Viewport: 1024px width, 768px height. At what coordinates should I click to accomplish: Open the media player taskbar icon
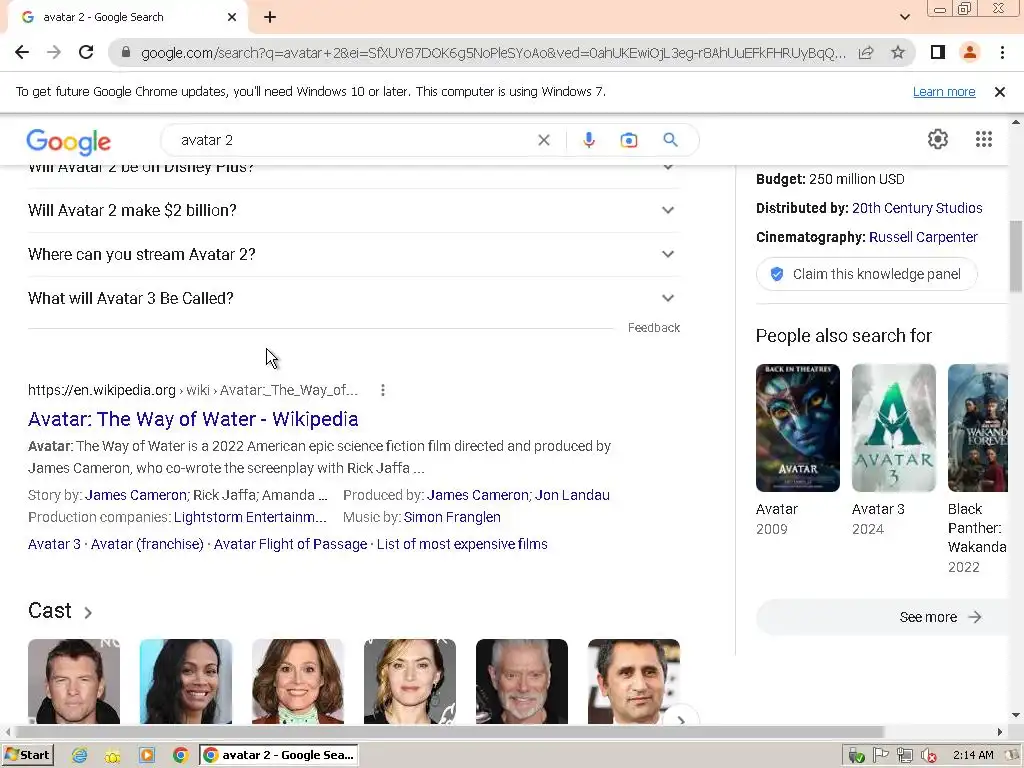[x=147, y=756]
